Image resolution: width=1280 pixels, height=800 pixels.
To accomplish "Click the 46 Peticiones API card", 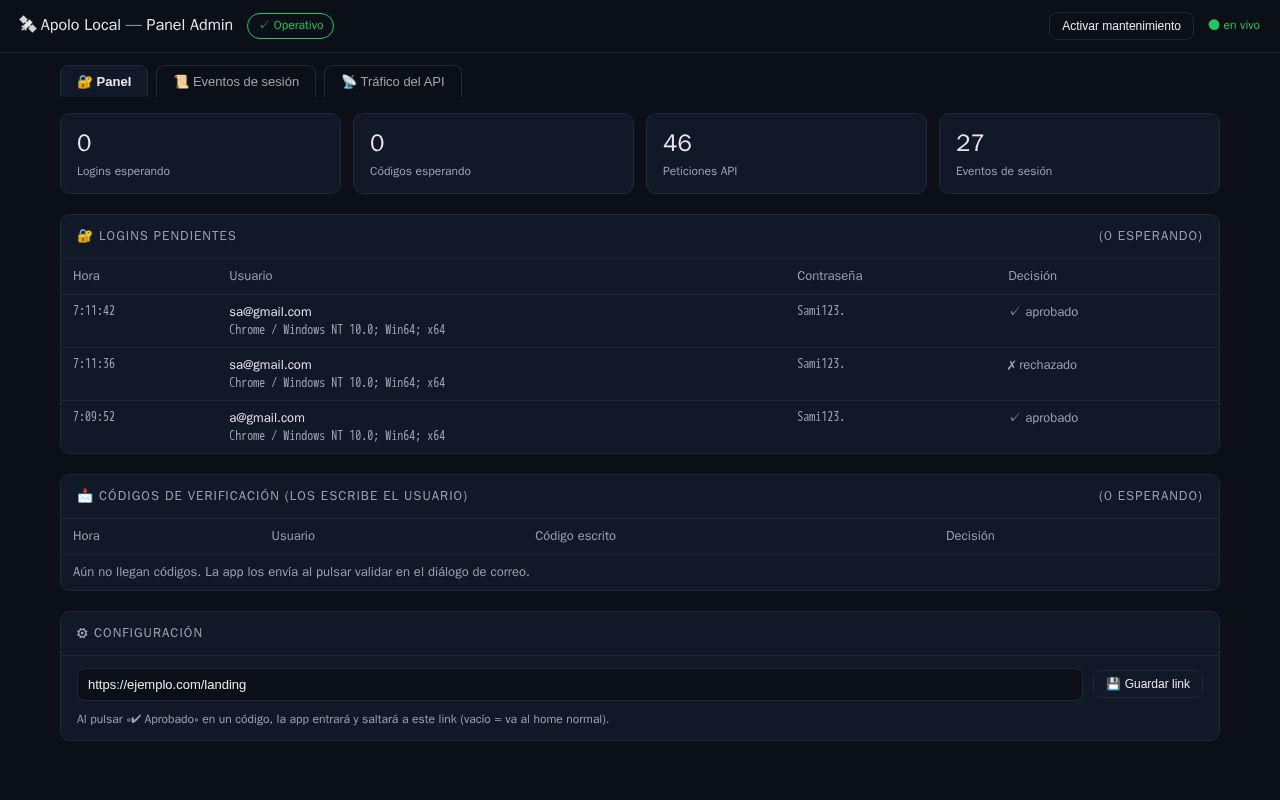I will pos(786,153).
